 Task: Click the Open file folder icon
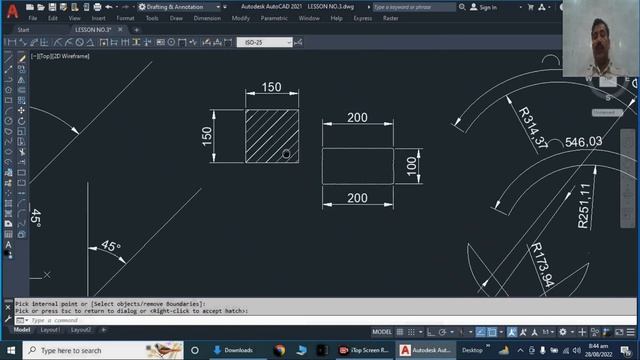coord(41,7)
